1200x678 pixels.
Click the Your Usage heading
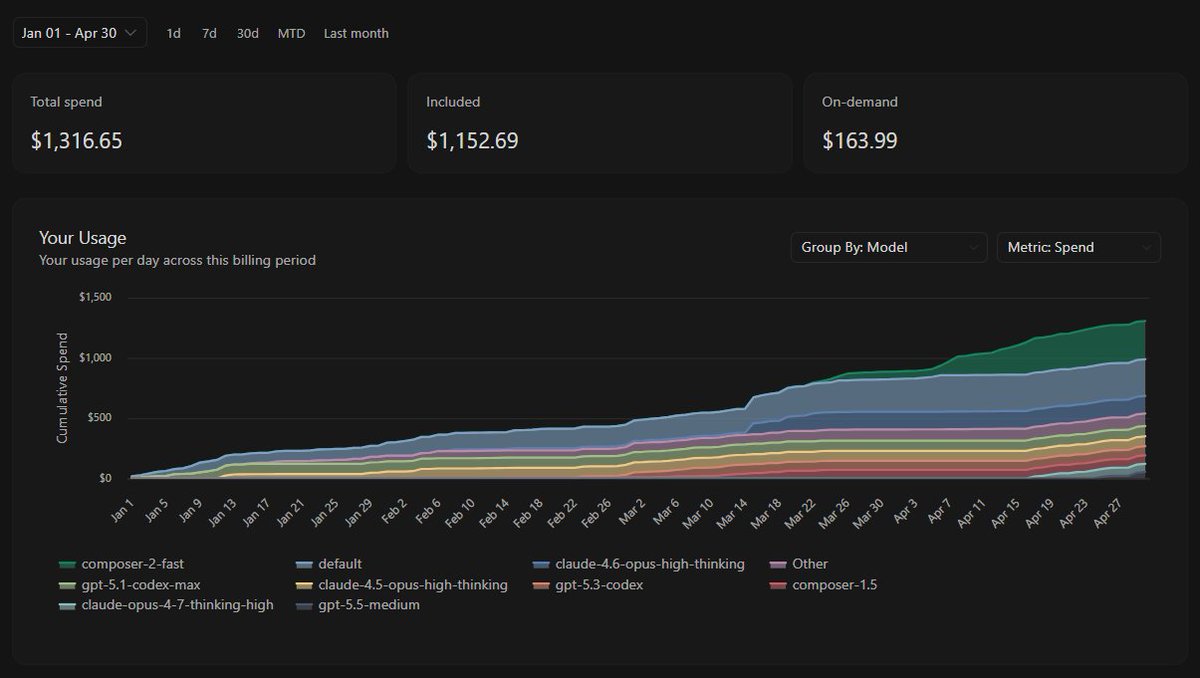coord(83,238)
